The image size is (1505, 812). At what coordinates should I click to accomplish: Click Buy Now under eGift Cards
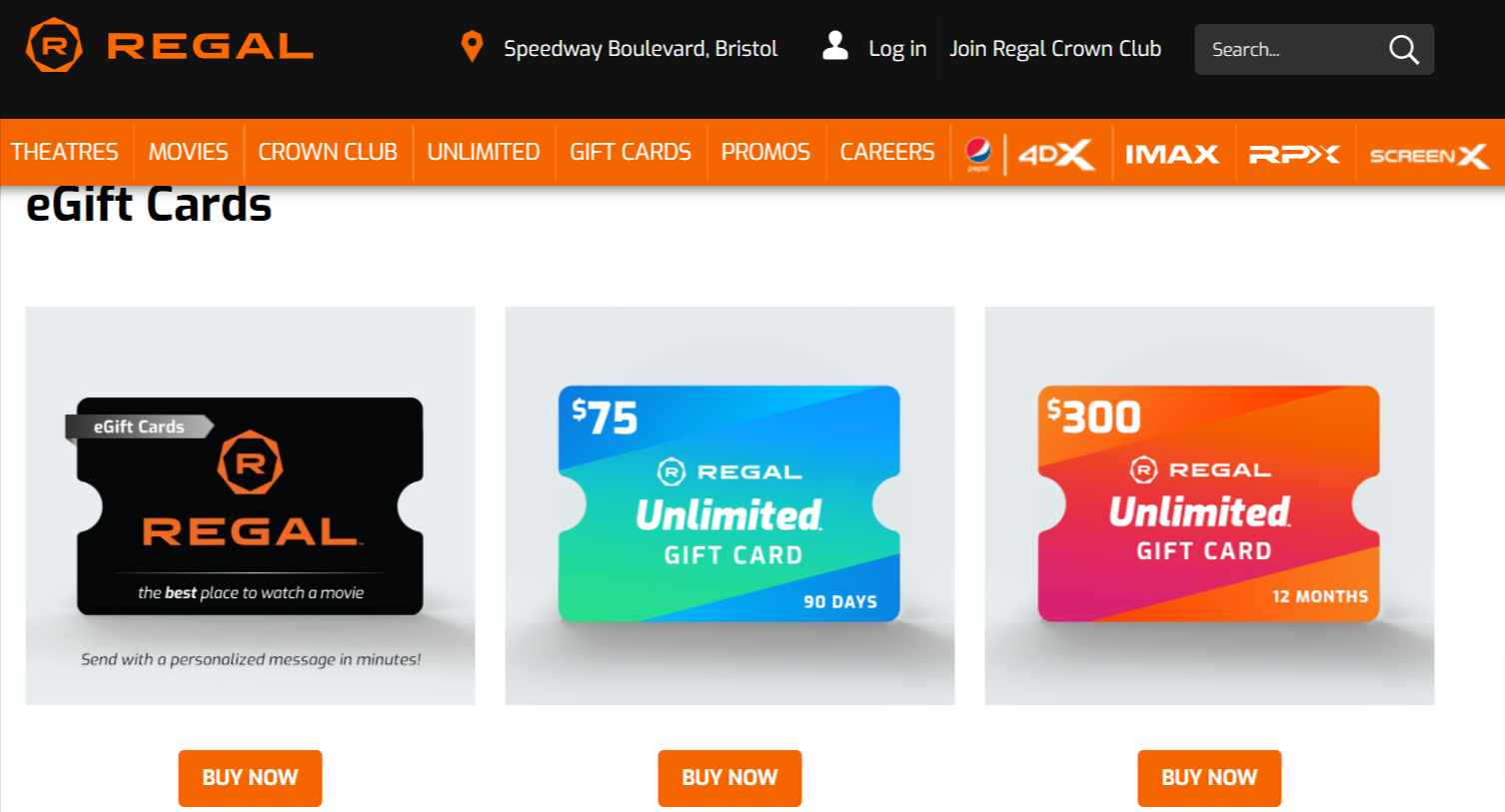click(250, 778)
